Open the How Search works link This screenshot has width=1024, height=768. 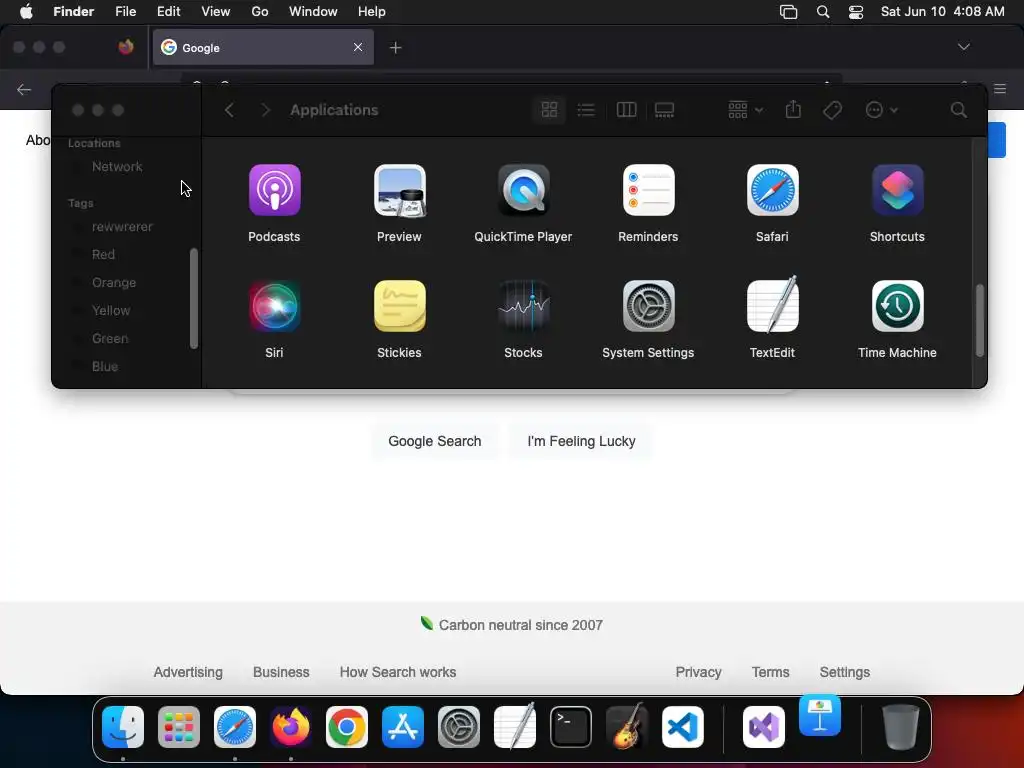coord(398,672)
